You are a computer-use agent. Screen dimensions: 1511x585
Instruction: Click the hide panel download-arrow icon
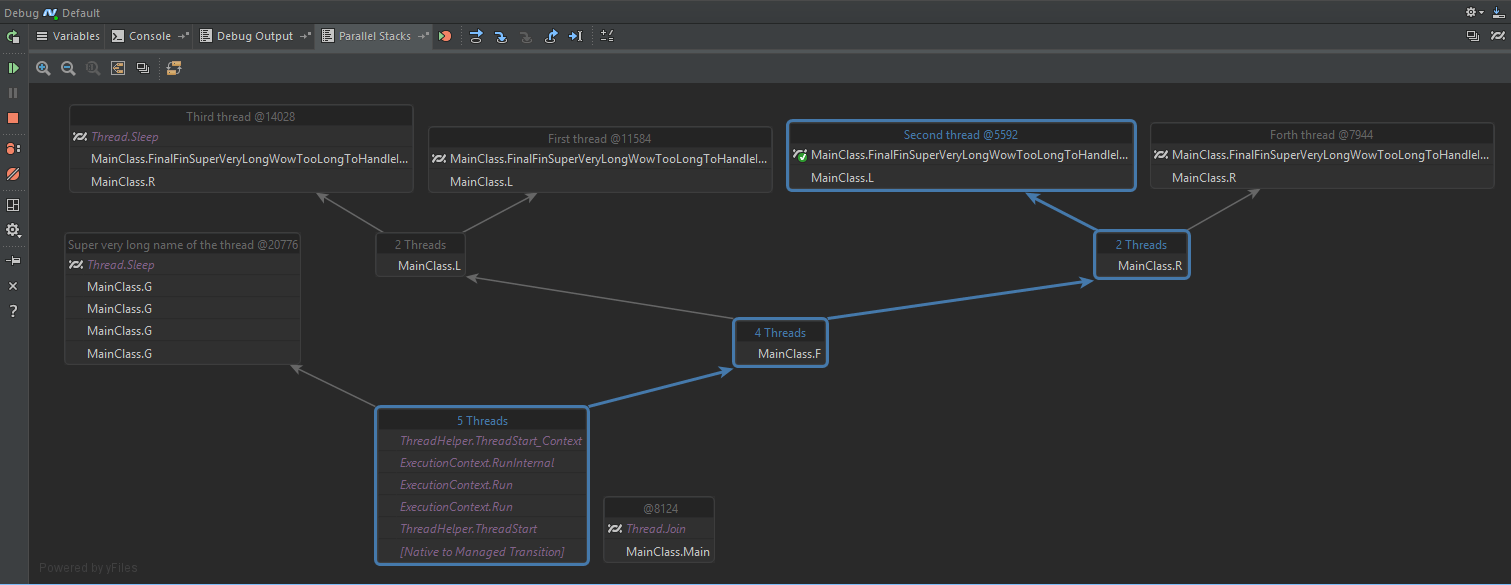click(x=1497, y=12)
